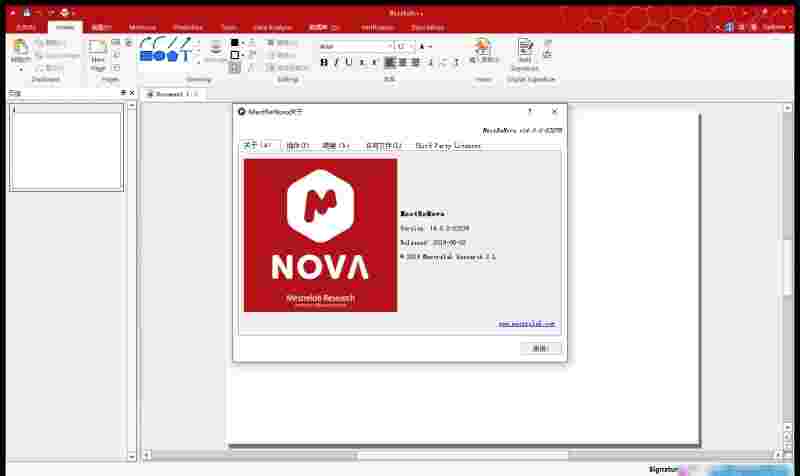Select the first tab in About dialog
The image size is (800, 476).
click(x=260, y=145)
